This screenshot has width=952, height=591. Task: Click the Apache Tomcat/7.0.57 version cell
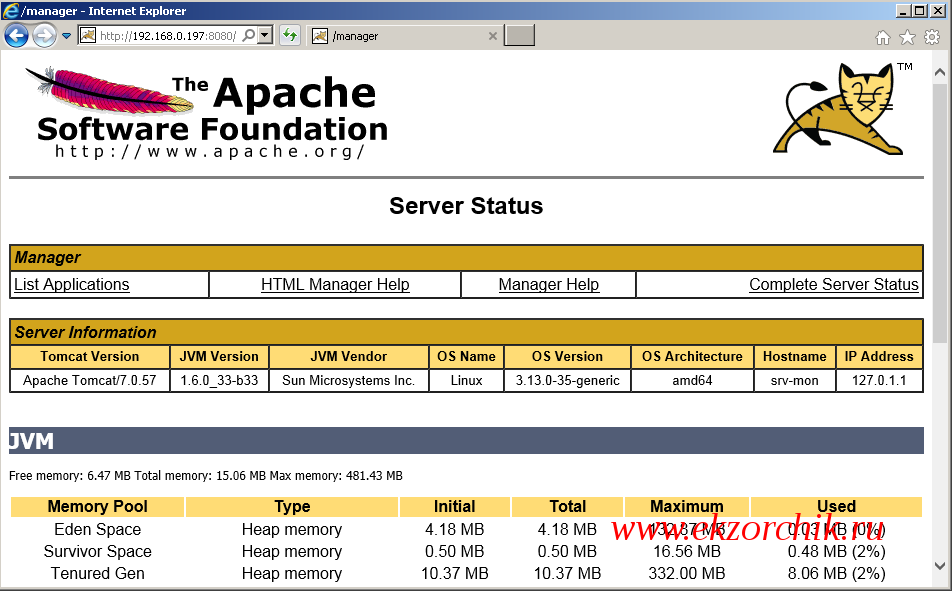[90, 380]
